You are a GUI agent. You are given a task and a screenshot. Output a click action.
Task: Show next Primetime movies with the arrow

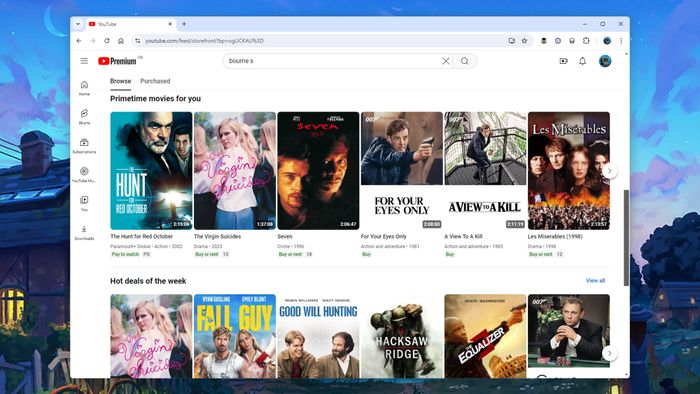pyautogui.click(x=609, y=171)
